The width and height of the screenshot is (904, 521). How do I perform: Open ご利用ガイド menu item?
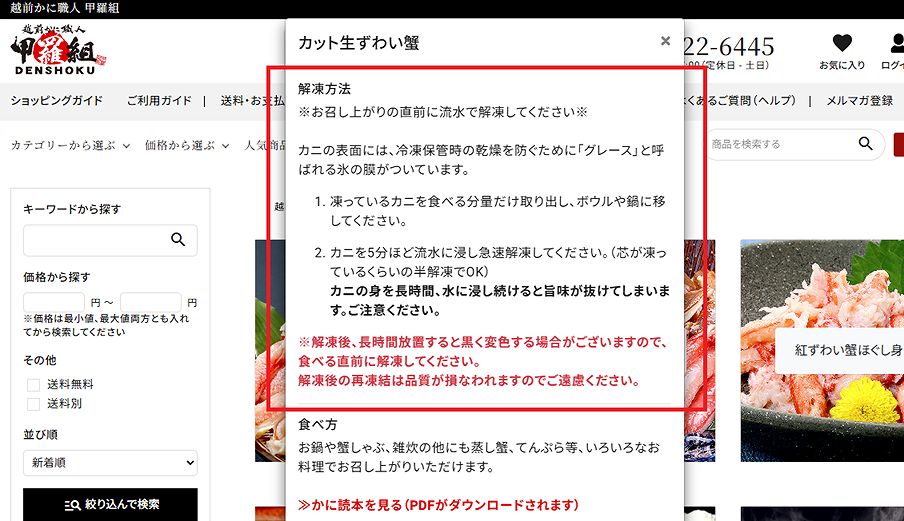159,101
